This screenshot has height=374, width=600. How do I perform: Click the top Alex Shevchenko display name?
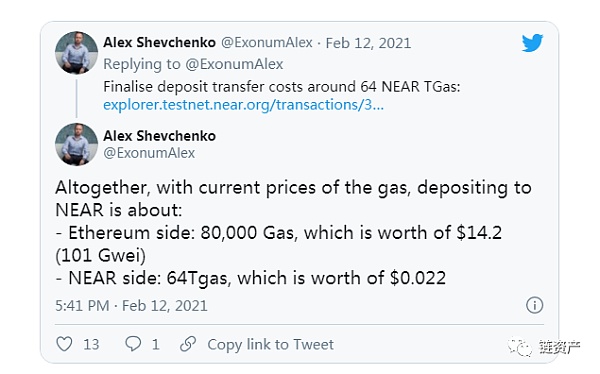pos(160,42)
